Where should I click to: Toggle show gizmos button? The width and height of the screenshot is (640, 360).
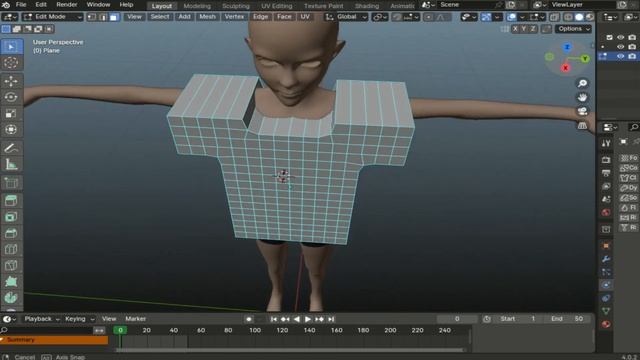pyautogui.click(x=486, y=17)
